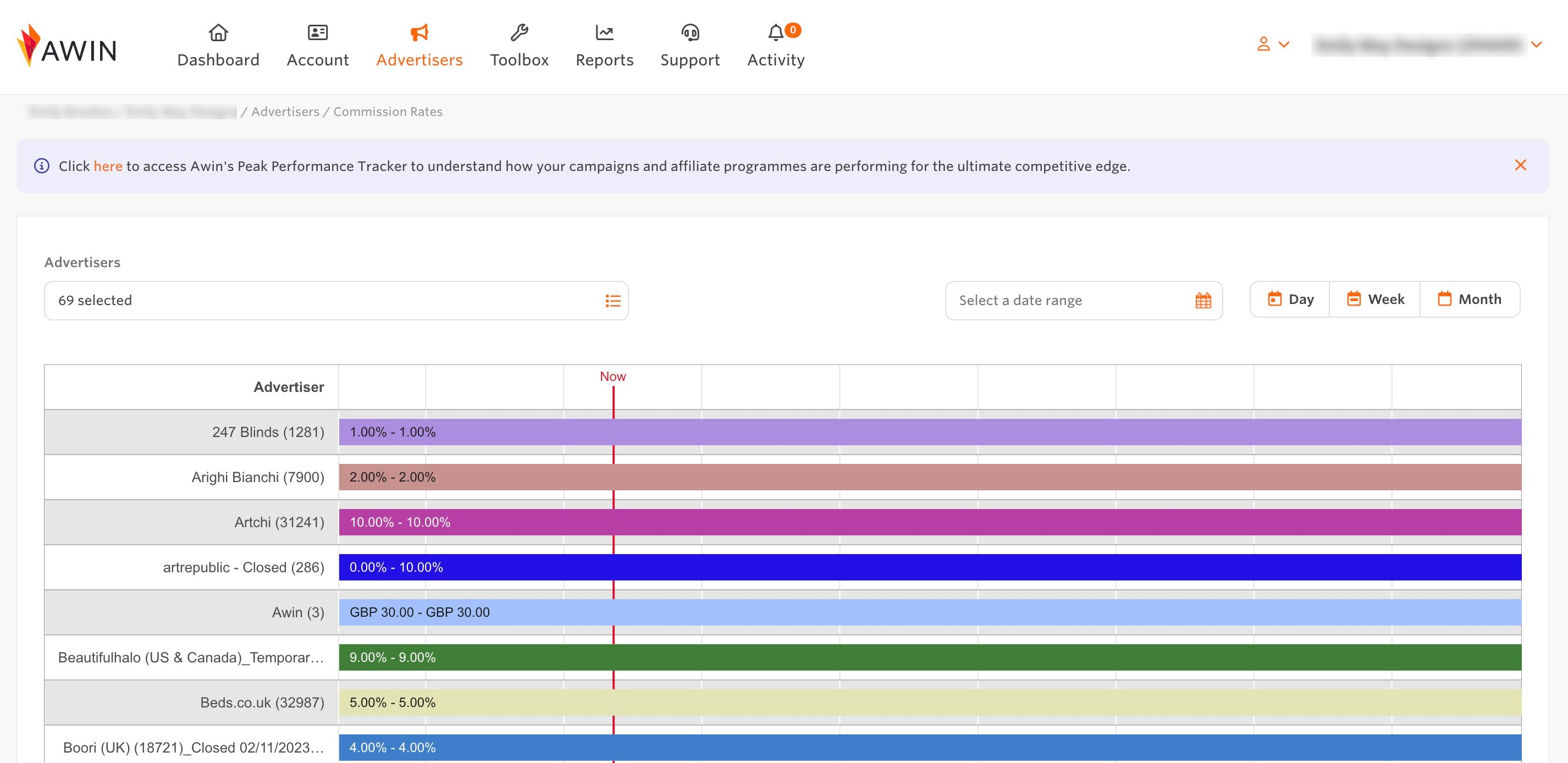Select Boori (UK) 4.00% commission bar
Viewport: 1568px width, 763px height.
click(930, 747)
